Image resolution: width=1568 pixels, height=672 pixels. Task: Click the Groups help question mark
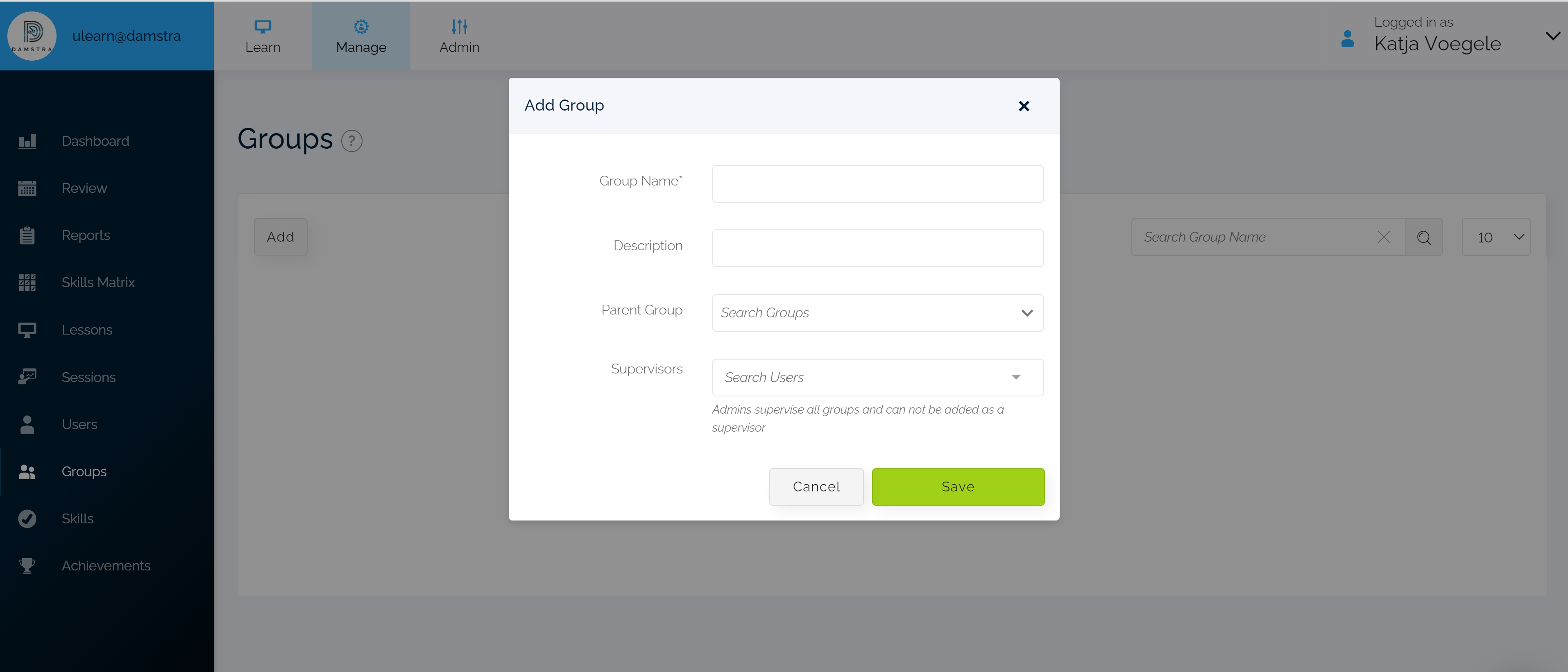352,140
